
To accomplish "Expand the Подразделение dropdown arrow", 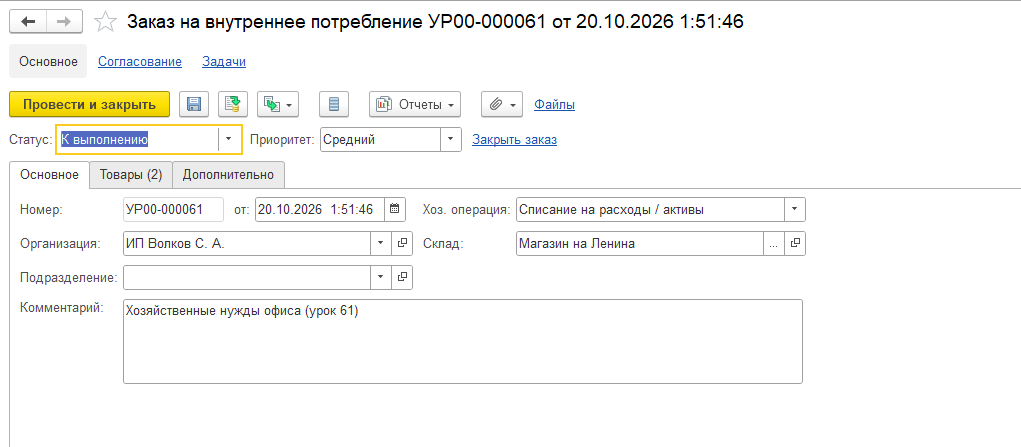I will (381, 277).
